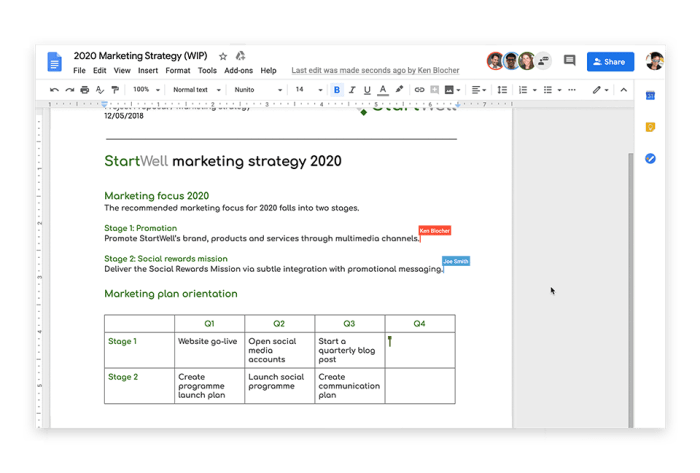700x473 pixels.
Task: Star the 2020 Marketing Strategy document
Action: pyautogui.click(x=223, y=57)
